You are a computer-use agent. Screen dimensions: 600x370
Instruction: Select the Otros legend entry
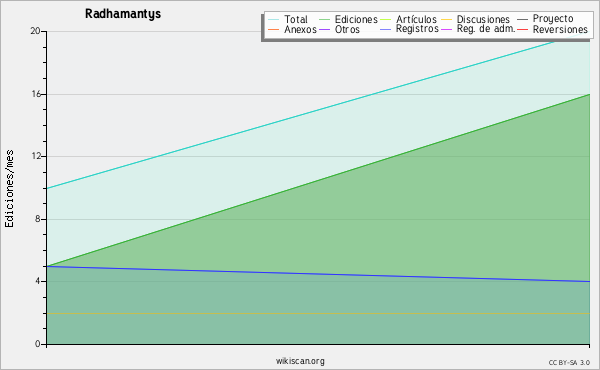(x=347, y=29)
